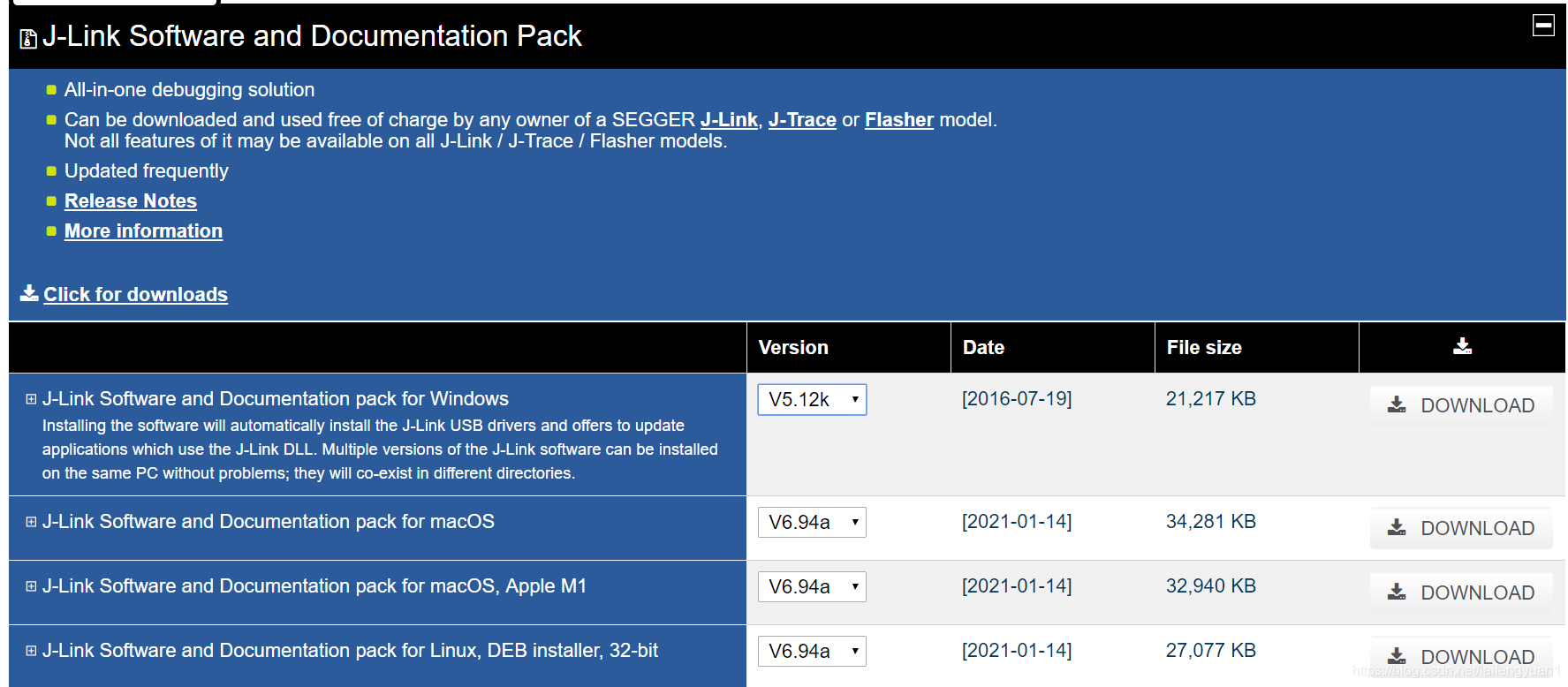Click the File size column header

tap(1204, 348)
